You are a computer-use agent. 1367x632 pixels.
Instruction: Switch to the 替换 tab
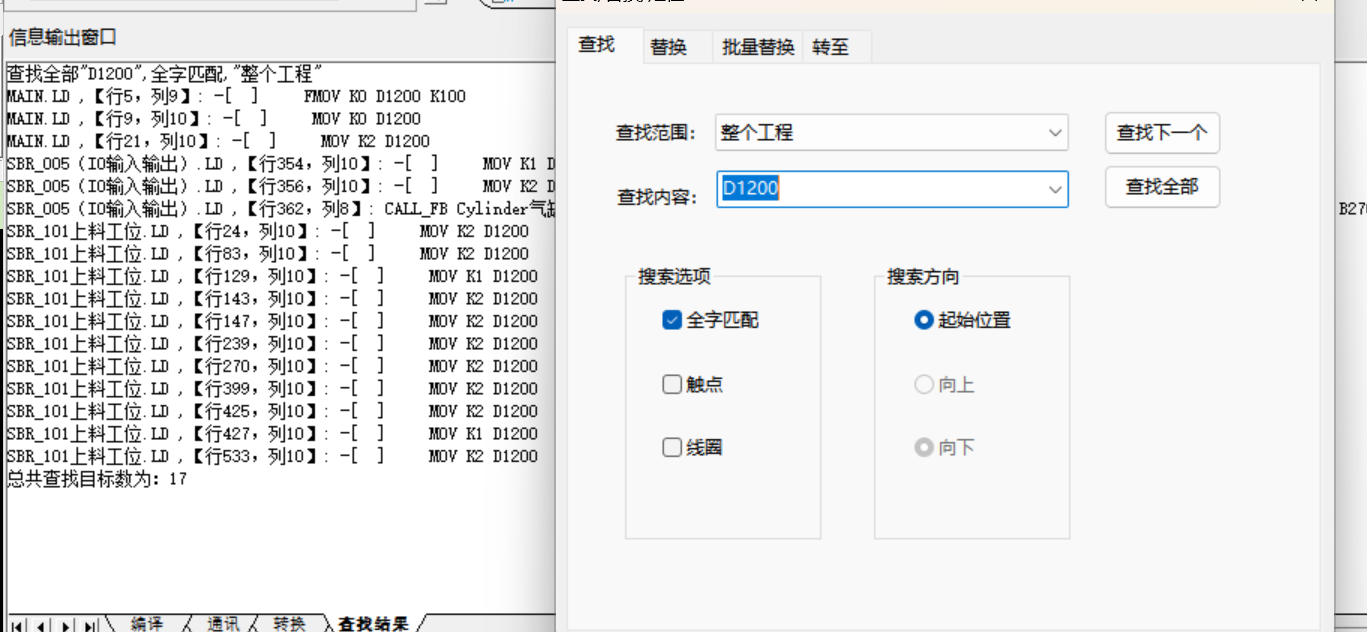[x=668, y=47]
